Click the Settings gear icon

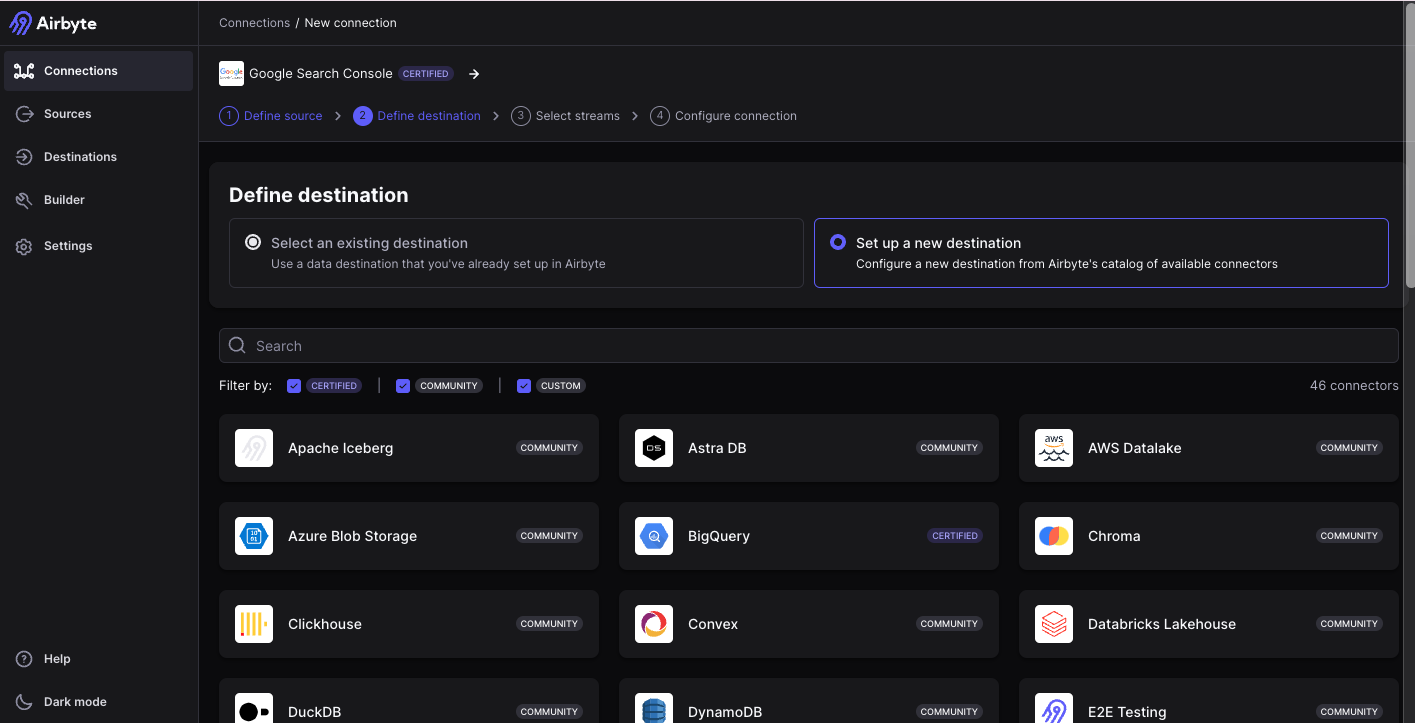tap(24, 246)
